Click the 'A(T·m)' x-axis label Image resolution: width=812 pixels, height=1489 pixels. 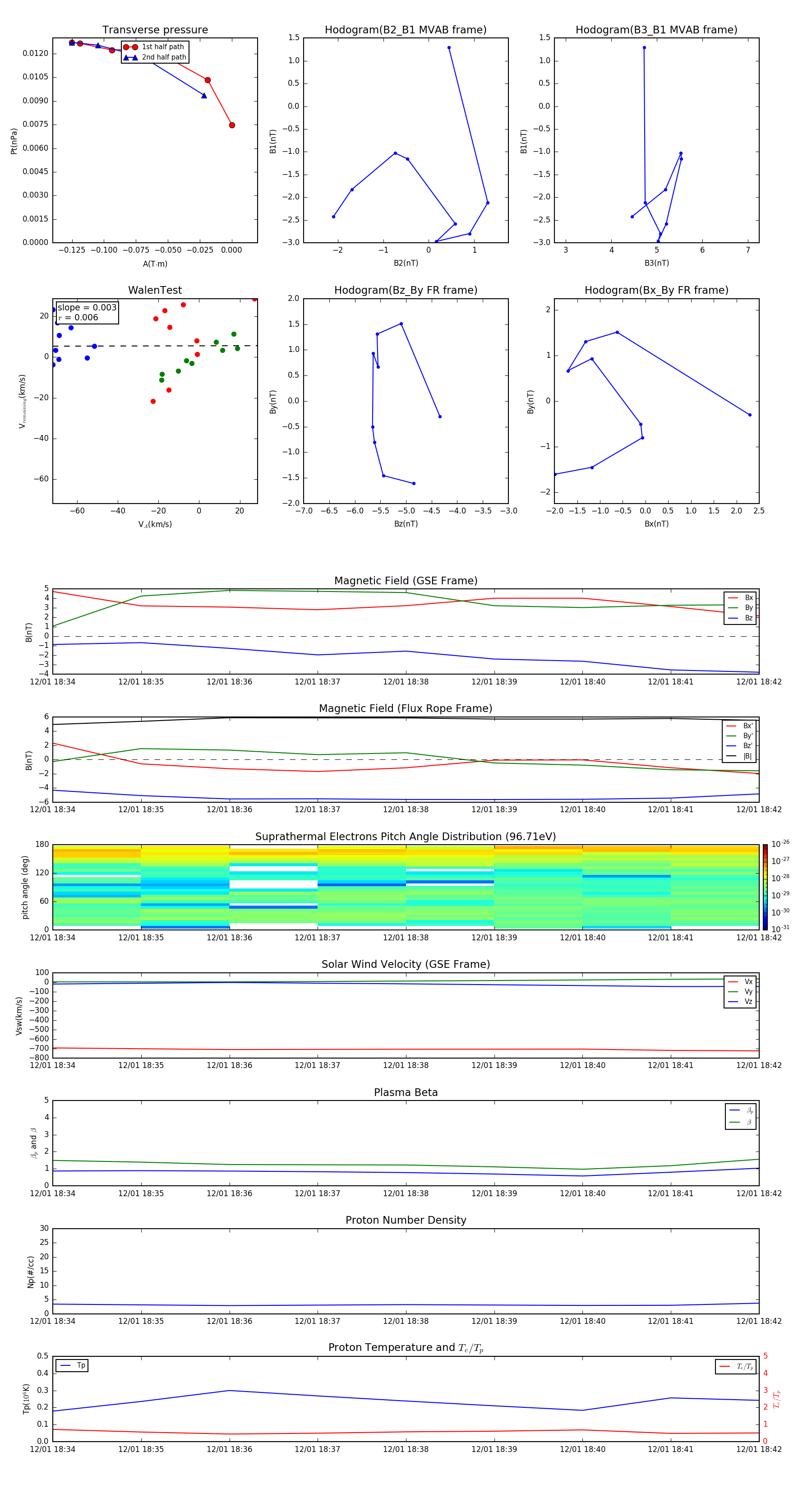point(155,264)
